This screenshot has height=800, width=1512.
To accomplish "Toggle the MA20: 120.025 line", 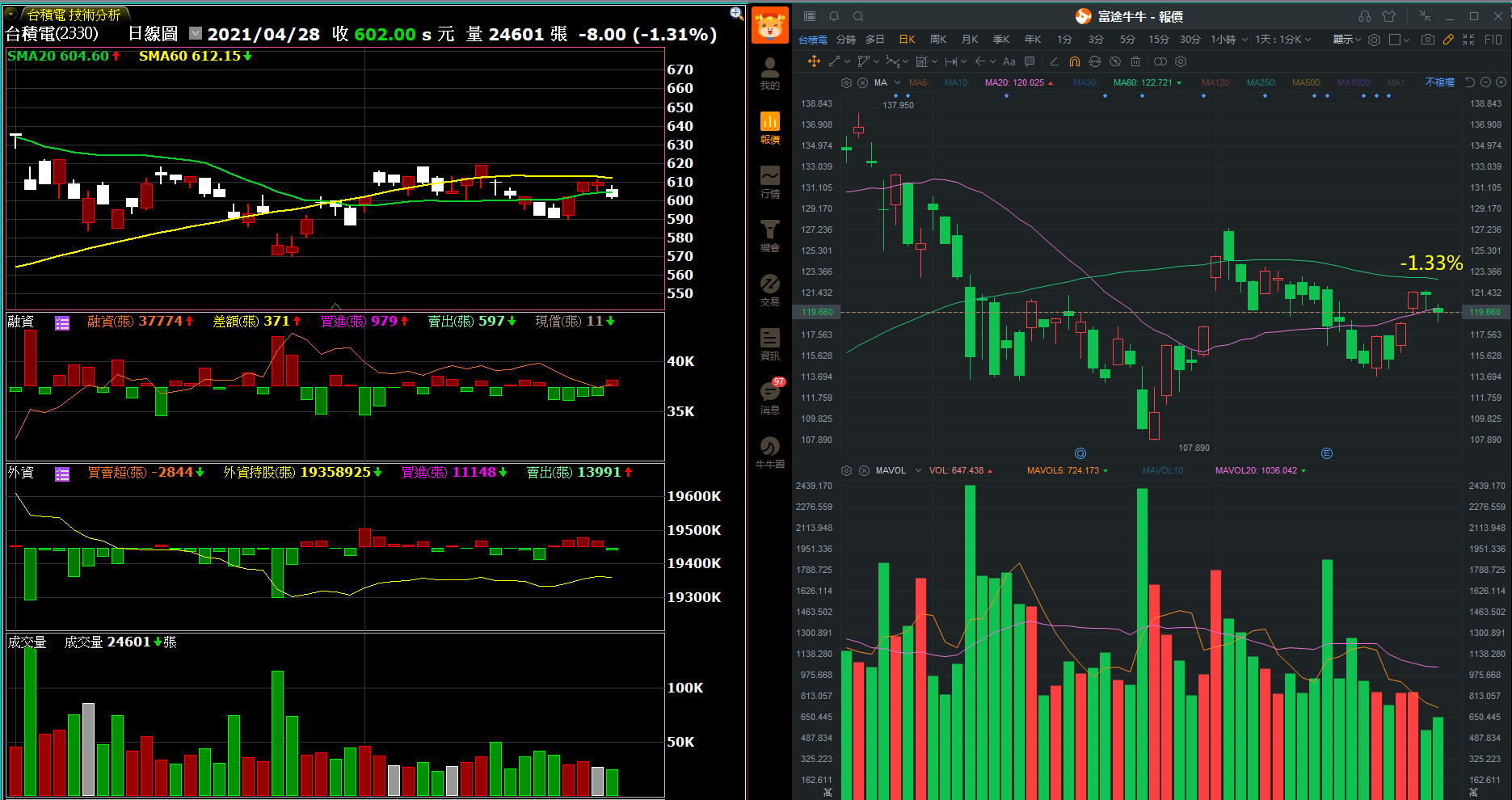I will coord(1018,82).
